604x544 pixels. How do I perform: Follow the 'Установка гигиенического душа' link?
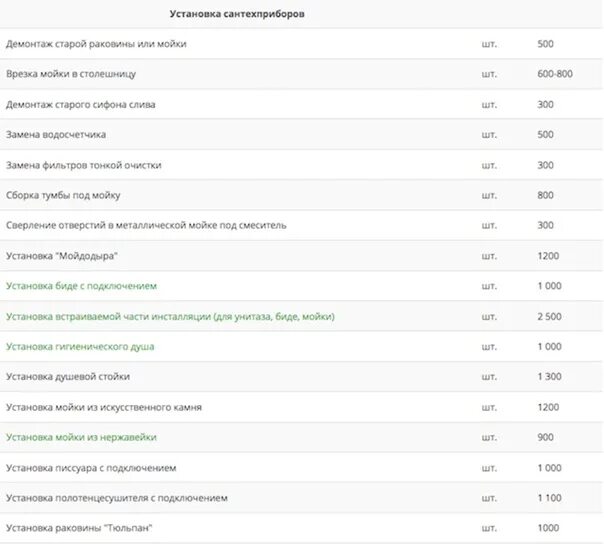tap(80, 347)
